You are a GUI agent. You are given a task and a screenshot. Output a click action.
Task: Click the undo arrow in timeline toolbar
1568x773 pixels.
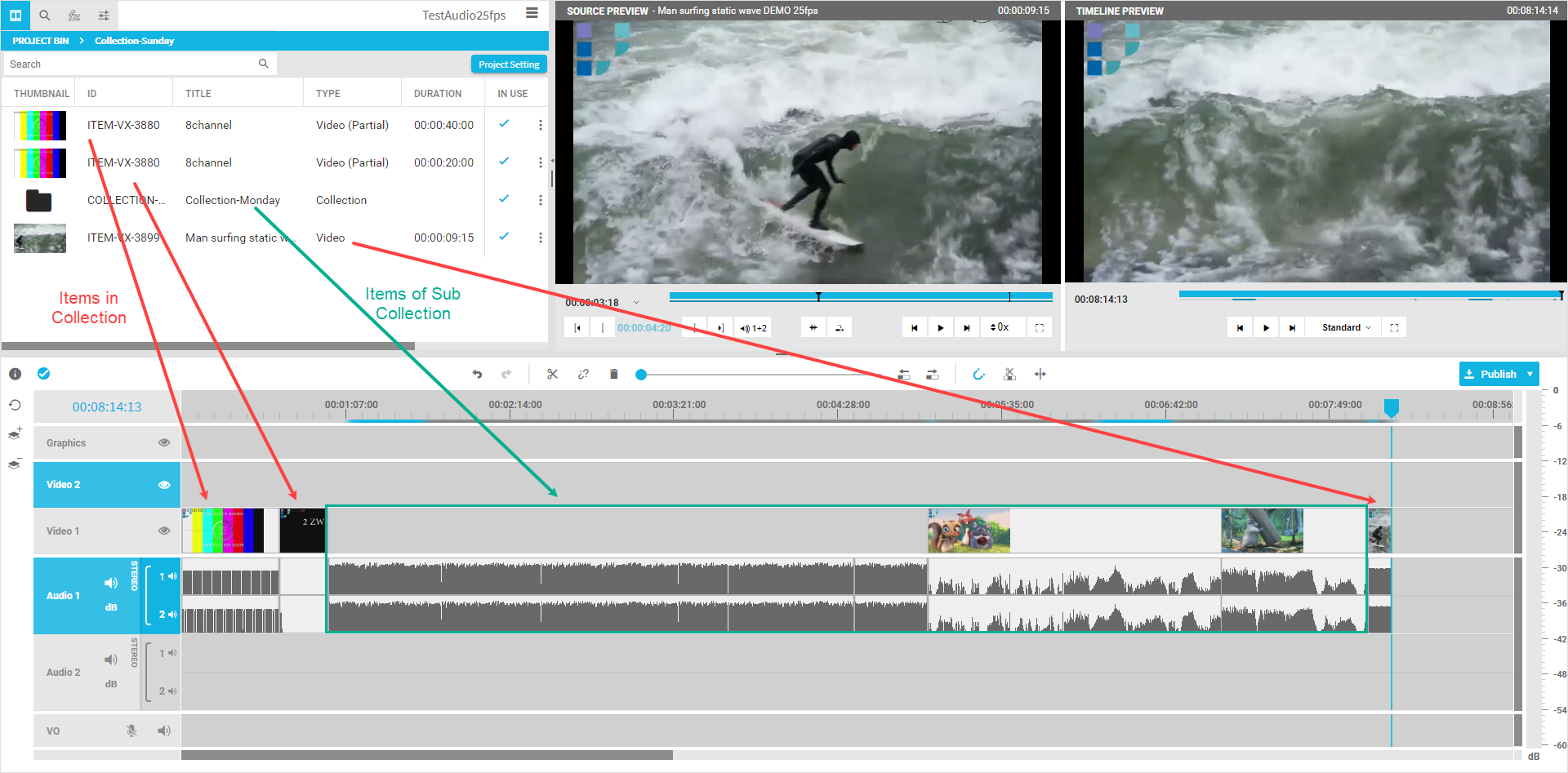pos(477,374)
